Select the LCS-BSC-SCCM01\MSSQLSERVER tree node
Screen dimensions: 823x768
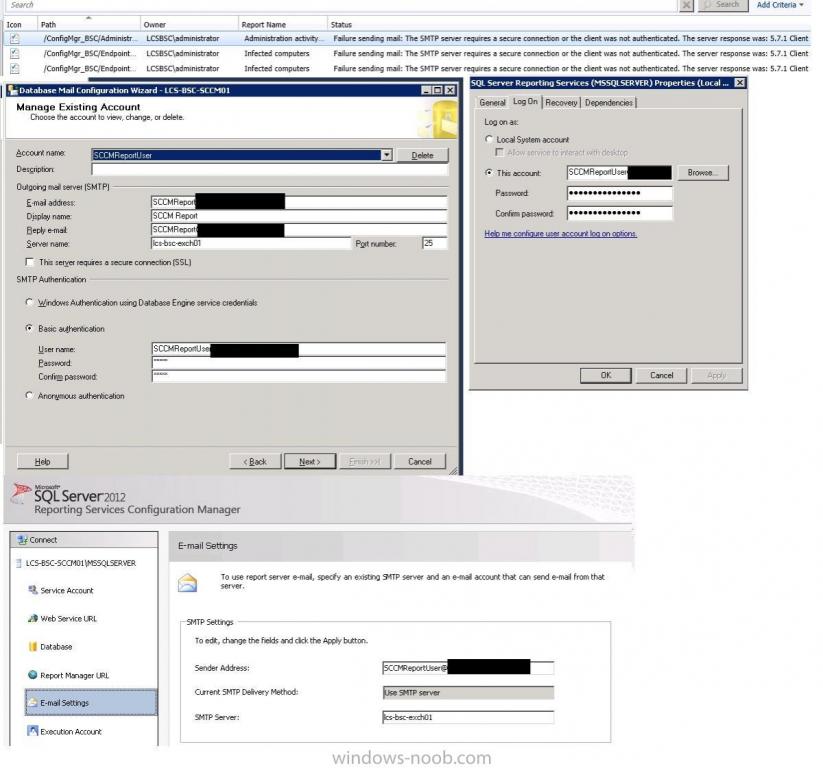(80, 563)
